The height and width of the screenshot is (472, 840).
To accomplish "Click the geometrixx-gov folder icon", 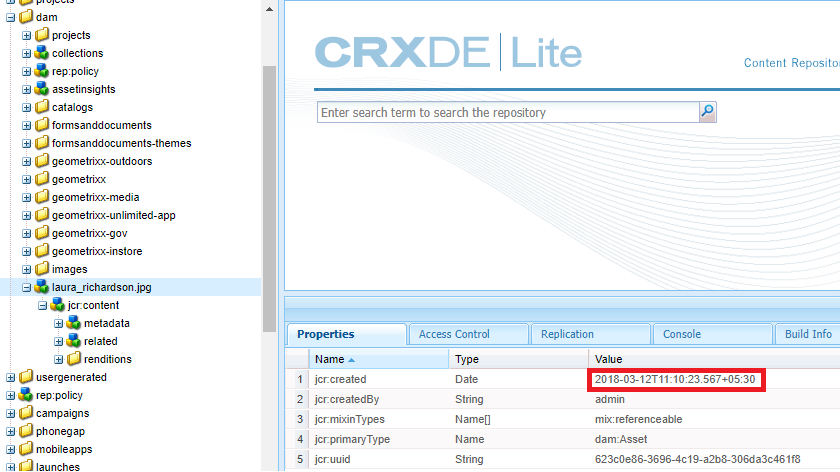I will 42,233.
